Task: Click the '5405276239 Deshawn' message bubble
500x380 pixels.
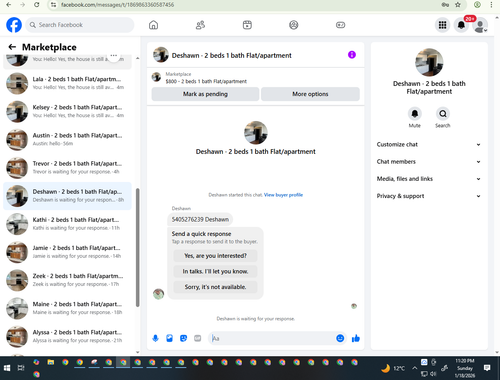Action: click(x=200, y=219)
